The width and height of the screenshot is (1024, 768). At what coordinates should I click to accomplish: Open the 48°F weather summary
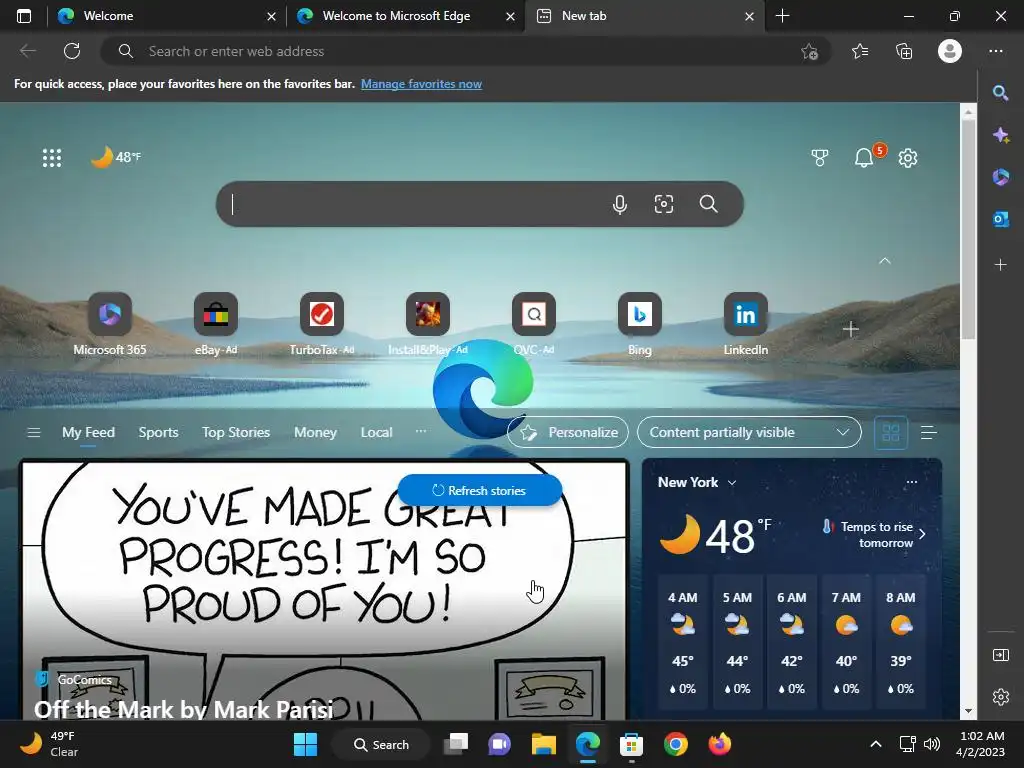116,157
